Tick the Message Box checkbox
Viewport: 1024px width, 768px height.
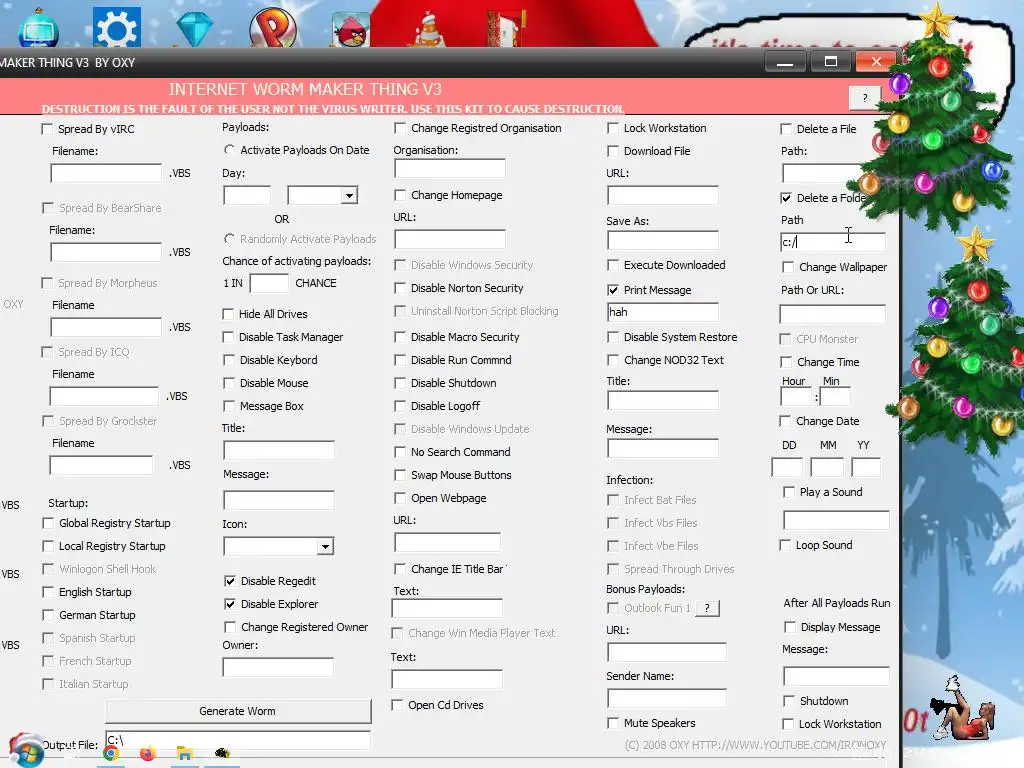click(229, 406)
